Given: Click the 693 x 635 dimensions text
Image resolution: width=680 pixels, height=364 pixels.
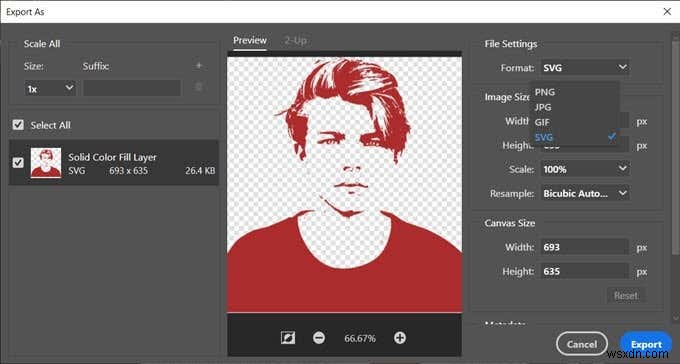Looking at the screenshot, I should pyautogui.click(x=128, y=171).
